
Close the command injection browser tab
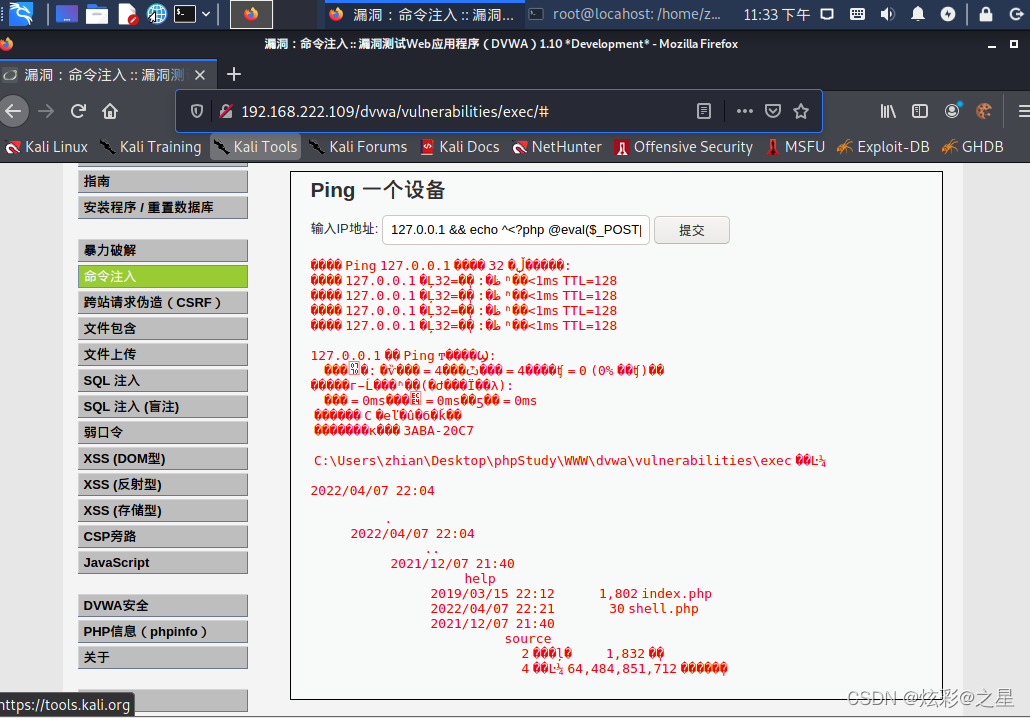click(x=200, y=75)
